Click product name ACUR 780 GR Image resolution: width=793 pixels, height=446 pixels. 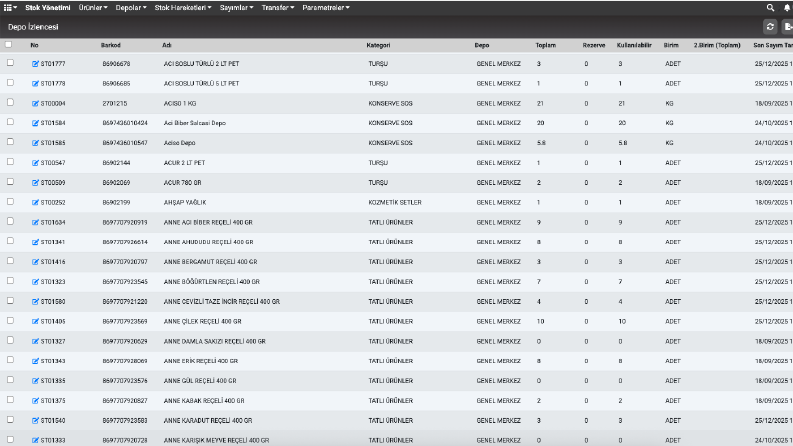tap(182, 183)
